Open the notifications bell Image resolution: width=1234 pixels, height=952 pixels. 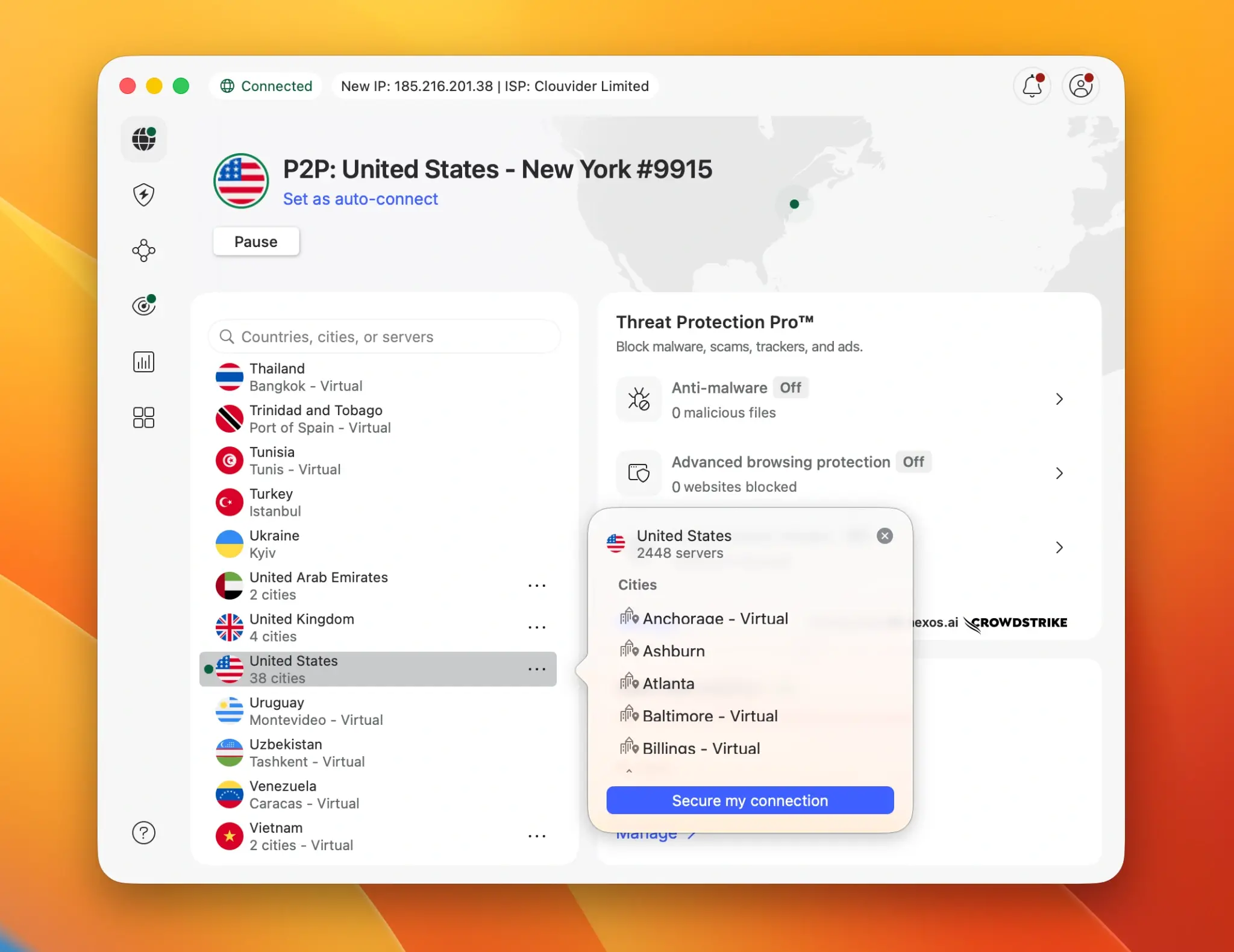(x=1032, y=86)
